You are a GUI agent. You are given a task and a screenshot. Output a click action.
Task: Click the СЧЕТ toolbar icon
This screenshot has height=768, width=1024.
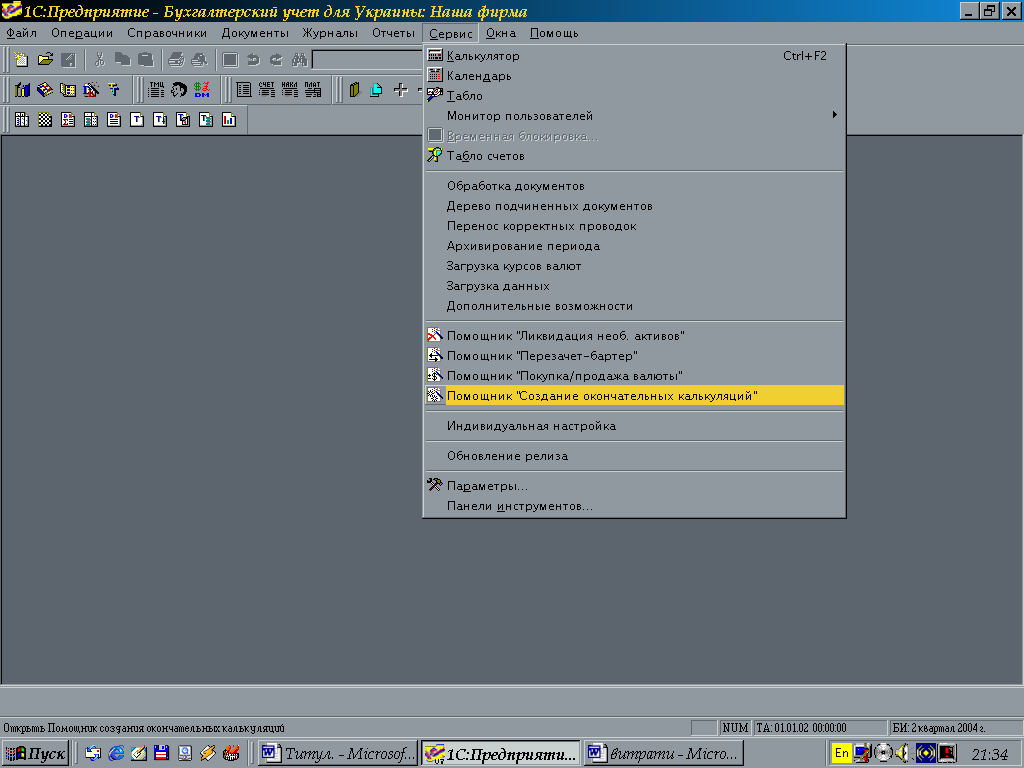pyautogui.click(x=266, y=89)
